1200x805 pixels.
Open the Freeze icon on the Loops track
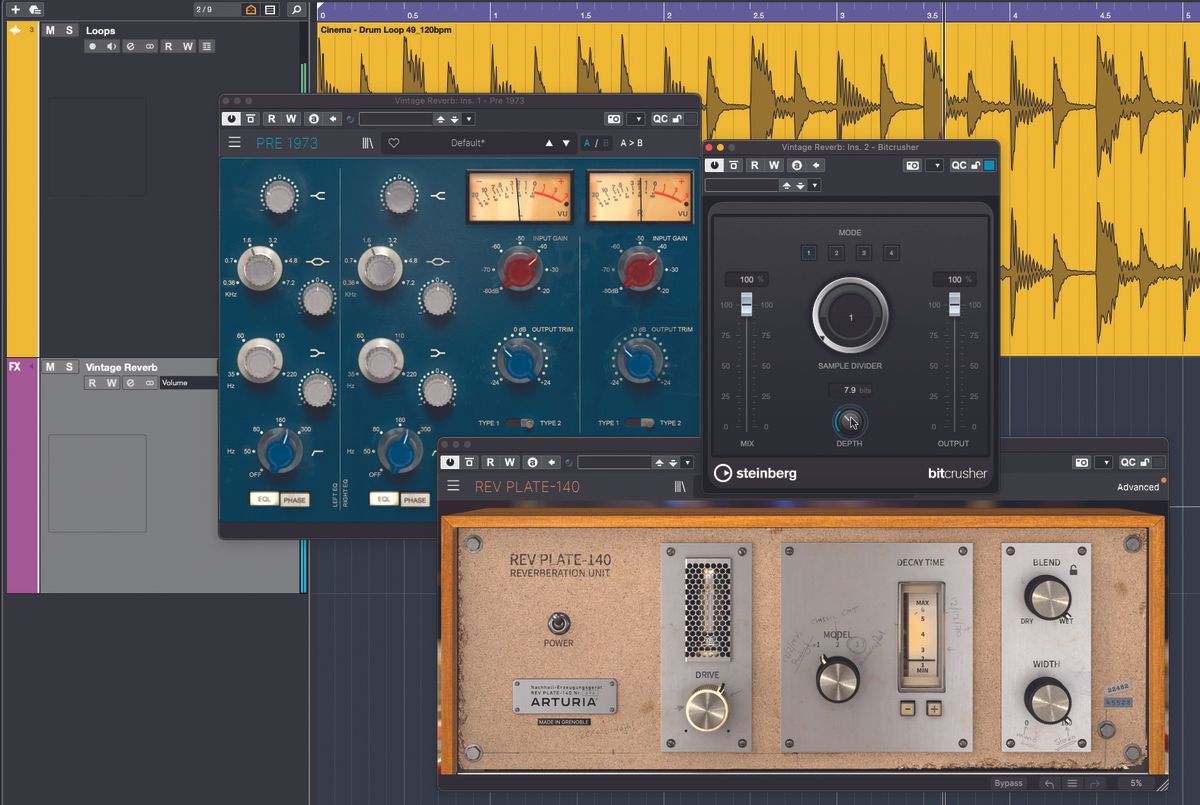pyautogui.click(x=150, y=46)
